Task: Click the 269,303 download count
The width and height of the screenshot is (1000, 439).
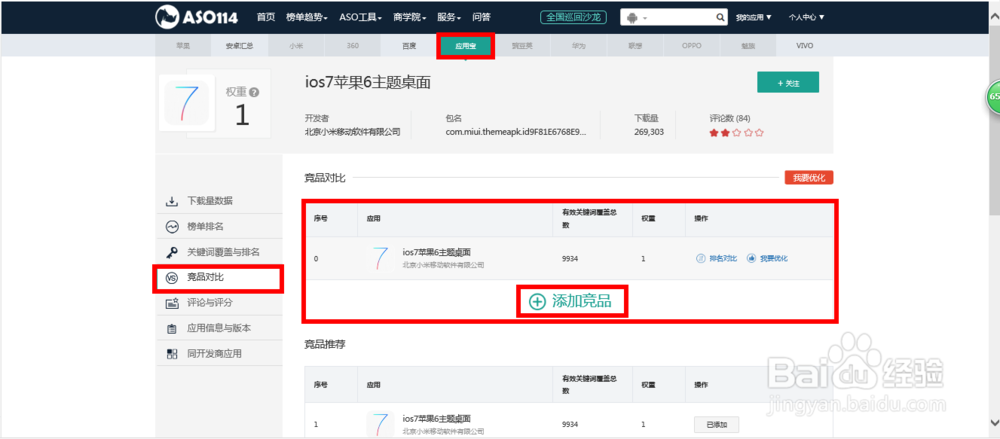Action: pyautogui.click(x=649, y=132)
